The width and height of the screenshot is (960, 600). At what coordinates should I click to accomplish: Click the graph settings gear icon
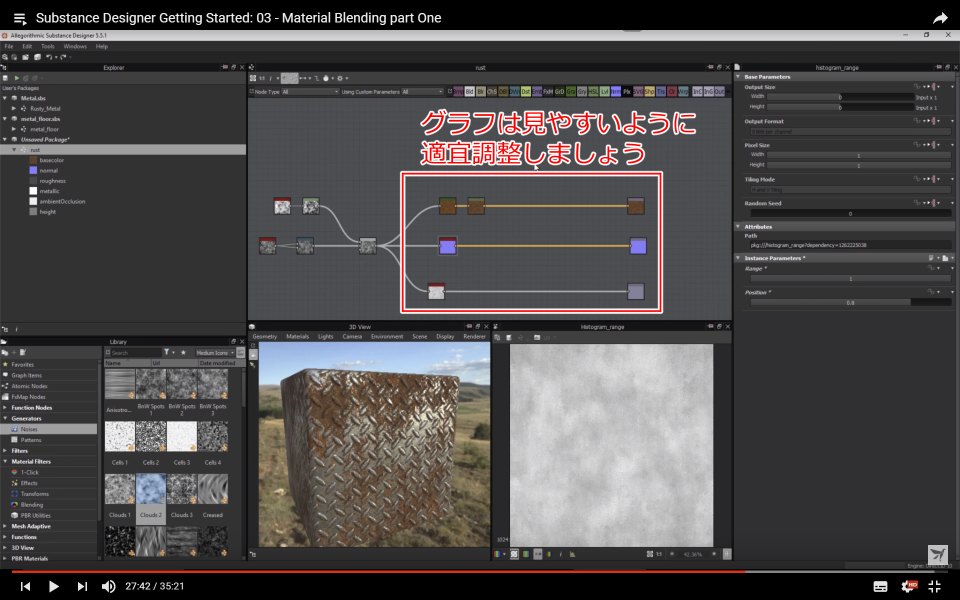[x=340, y=78]
